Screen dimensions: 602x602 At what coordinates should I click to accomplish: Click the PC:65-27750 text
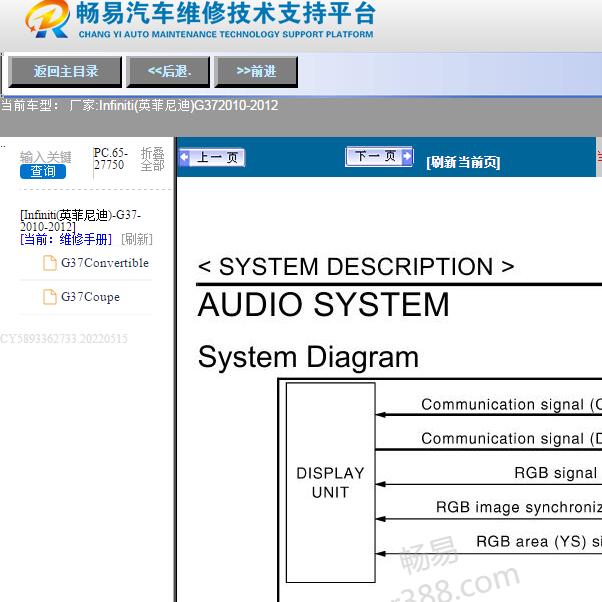[x=110, y=159]
